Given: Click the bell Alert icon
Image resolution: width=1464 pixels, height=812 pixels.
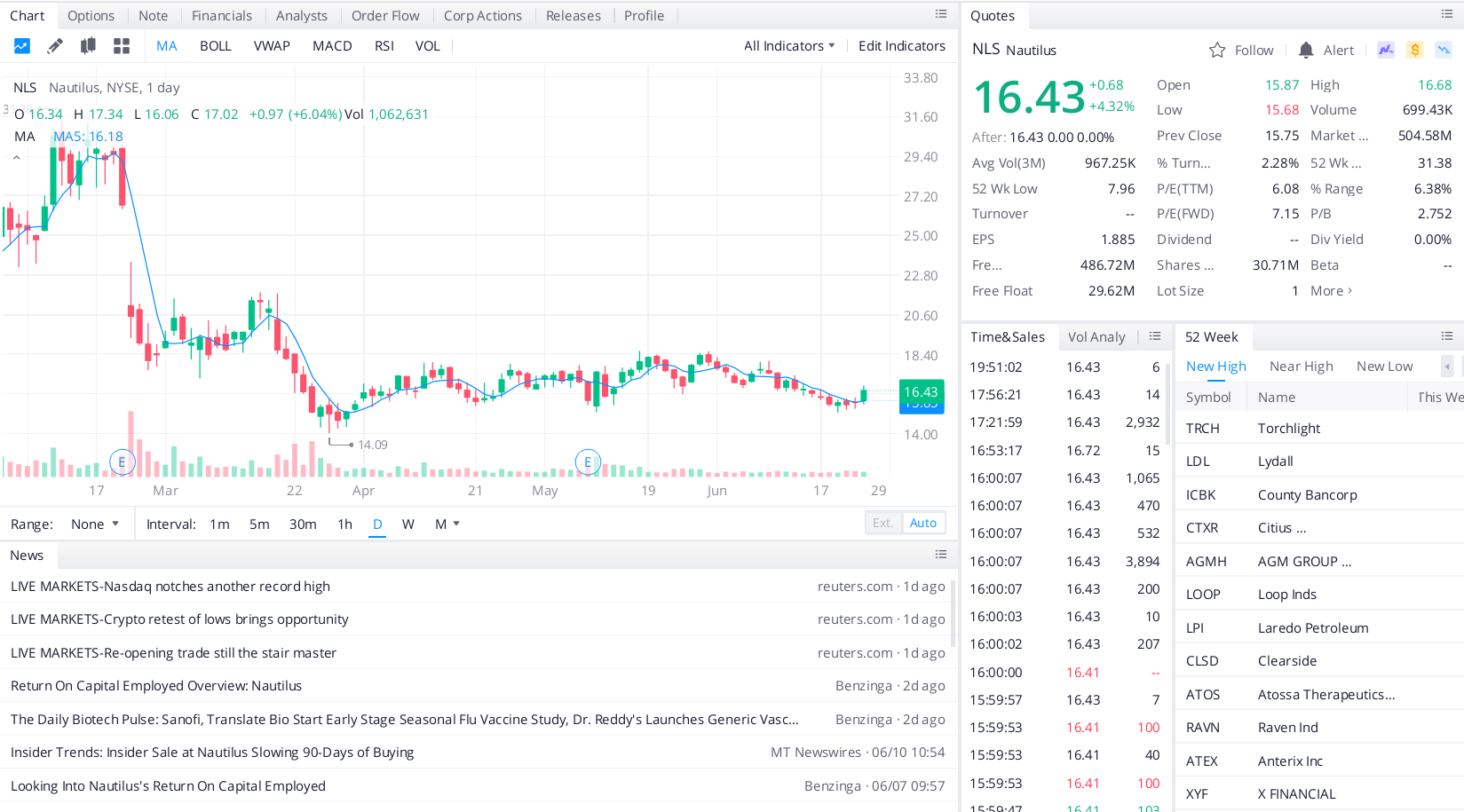Looking at the screenshot, I should (x=1306, y=51).
